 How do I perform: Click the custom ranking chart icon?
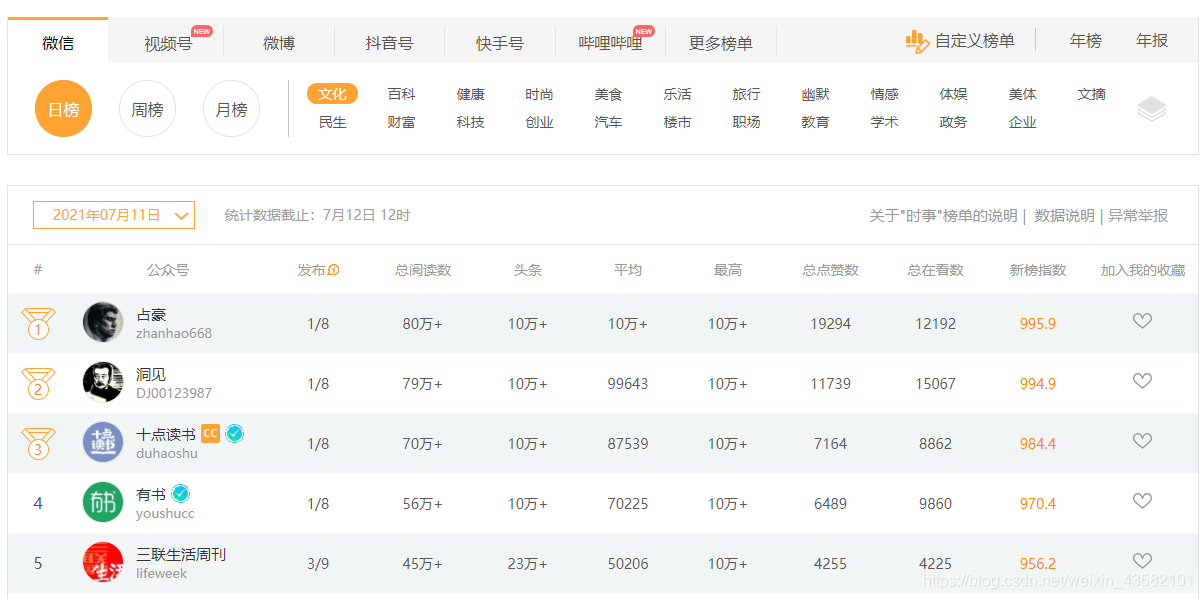[917, 41]
